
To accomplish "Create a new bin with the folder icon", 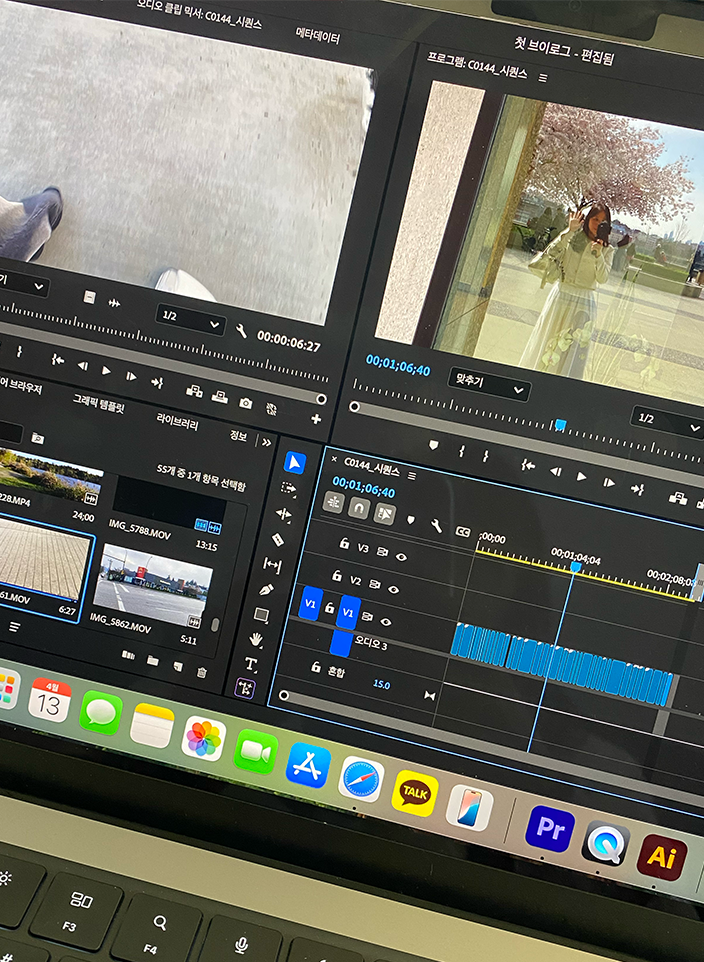I will [x=153, y=660].
